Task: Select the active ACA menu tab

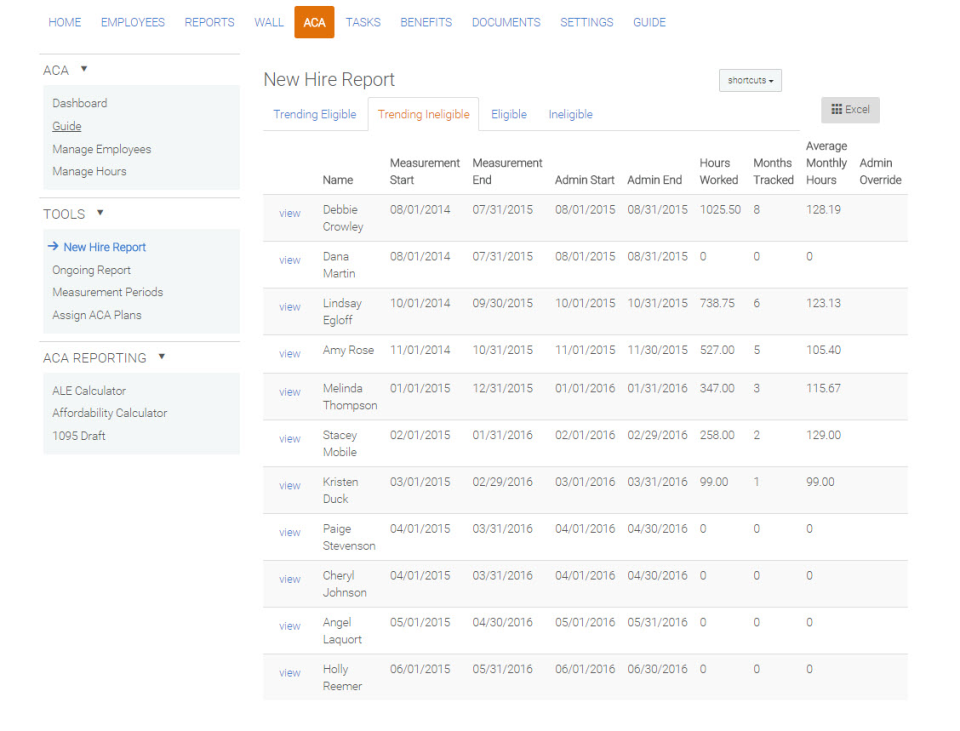Action: [x=314, y=23]
